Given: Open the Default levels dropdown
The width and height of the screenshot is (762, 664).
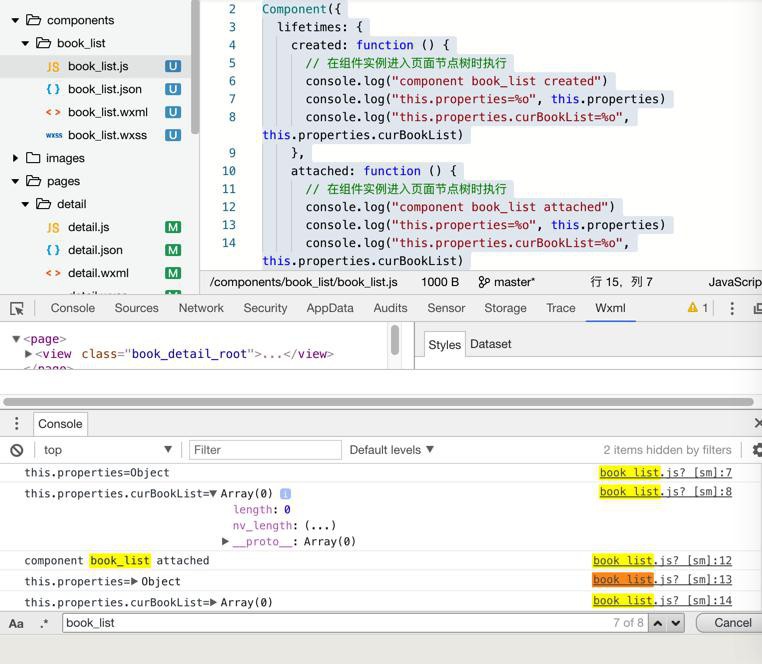Looking at the screenshot, I should tap(391, 450).
